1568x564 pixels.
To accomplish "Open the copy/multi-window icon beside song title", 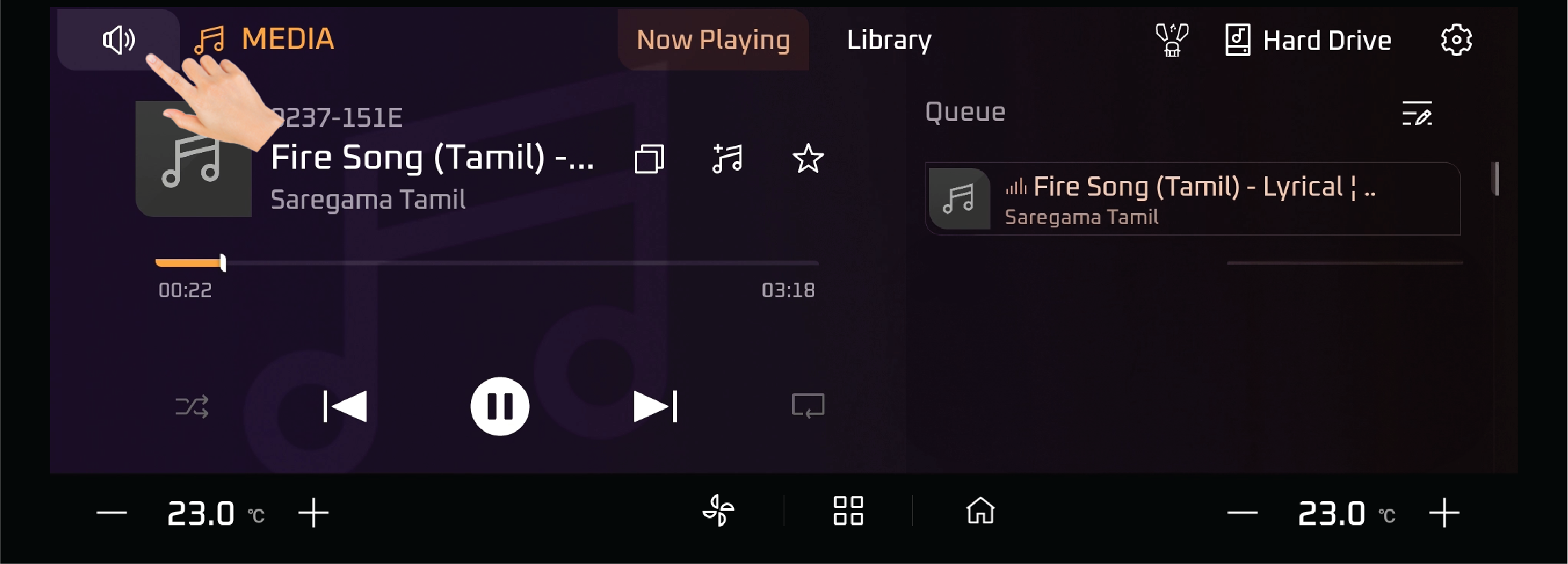I will point(649,159).
